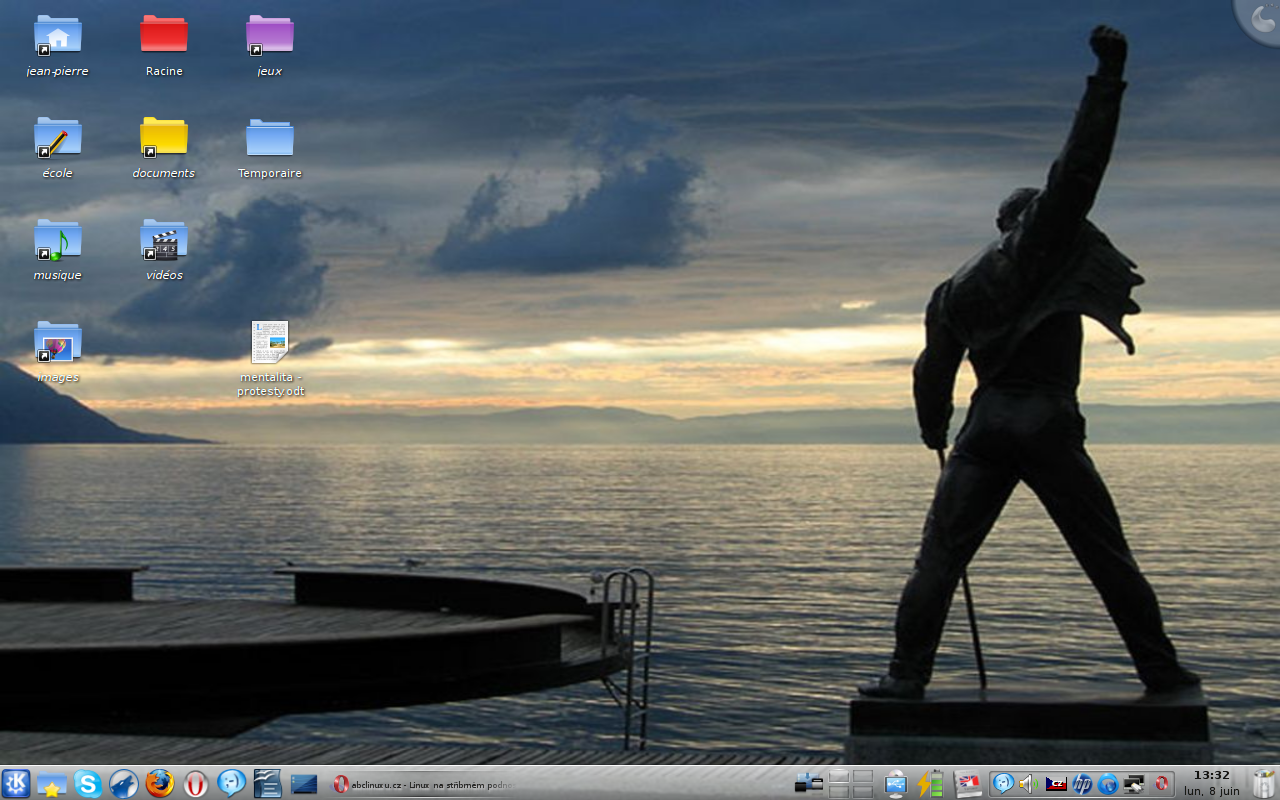Switch to the abclinuxu.cz Opera task
This screenshot has width=1280, height=800.
tap(423, 785)
